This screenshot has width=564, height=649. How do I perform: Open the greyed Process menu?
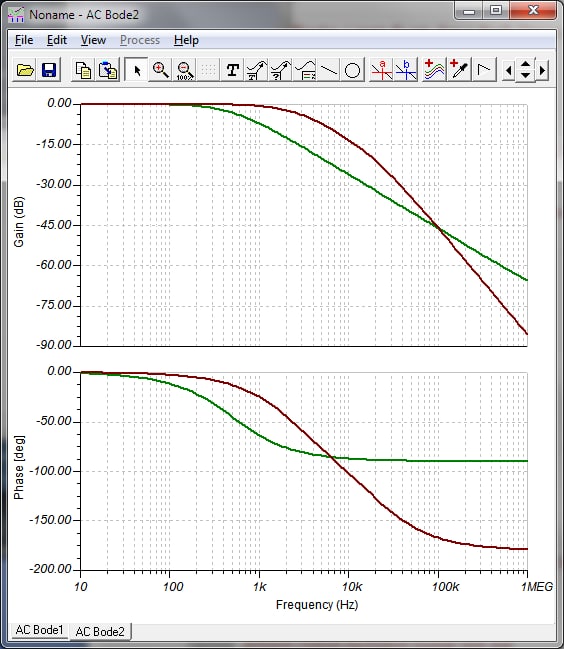click(x=140, y=40)
